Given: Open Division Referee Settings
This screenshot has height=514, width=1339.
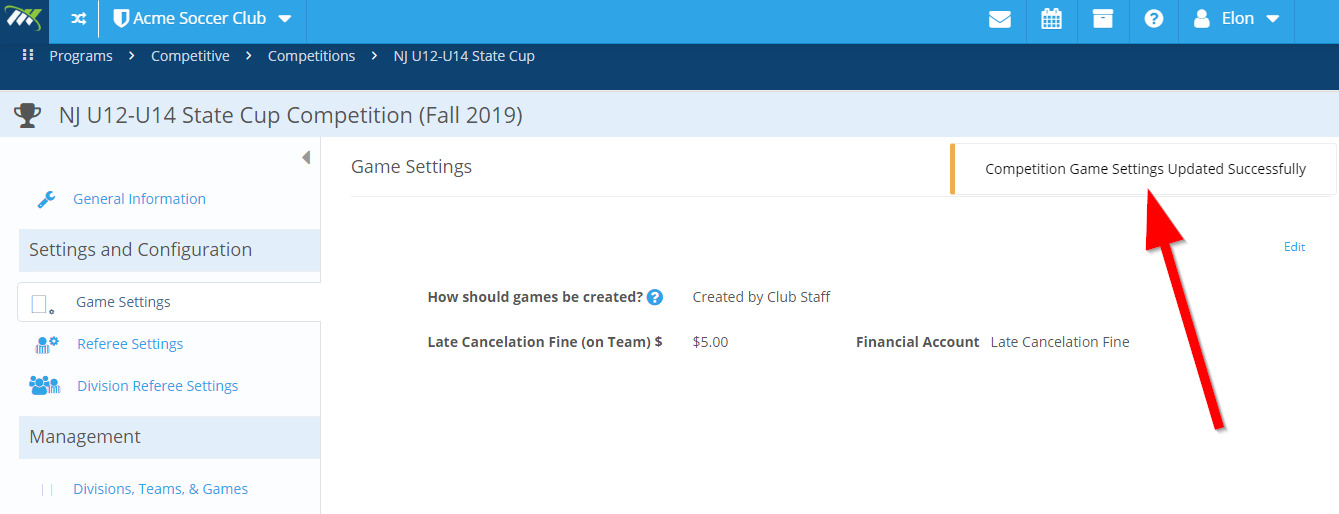Looking at the screenshot, I should pyautogui.click(x=157, y=386).
